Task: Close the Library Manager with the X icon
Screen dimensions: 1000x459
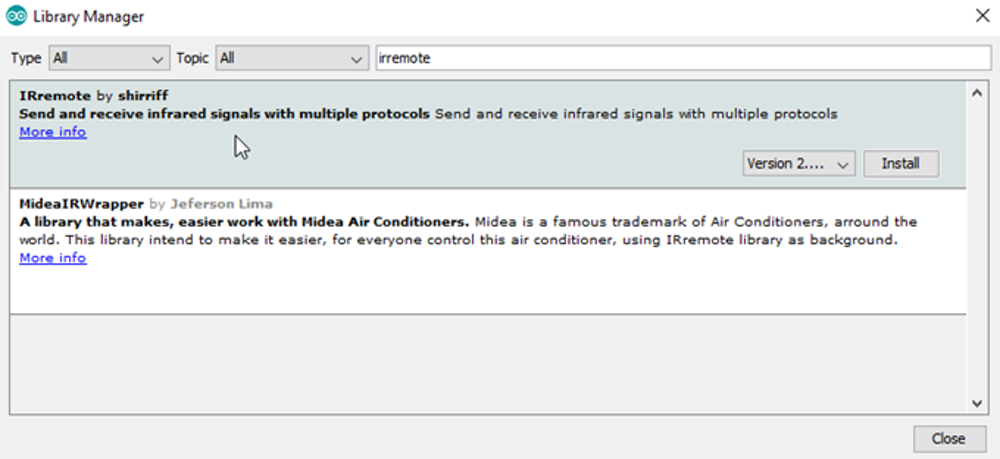Action: 981,16
